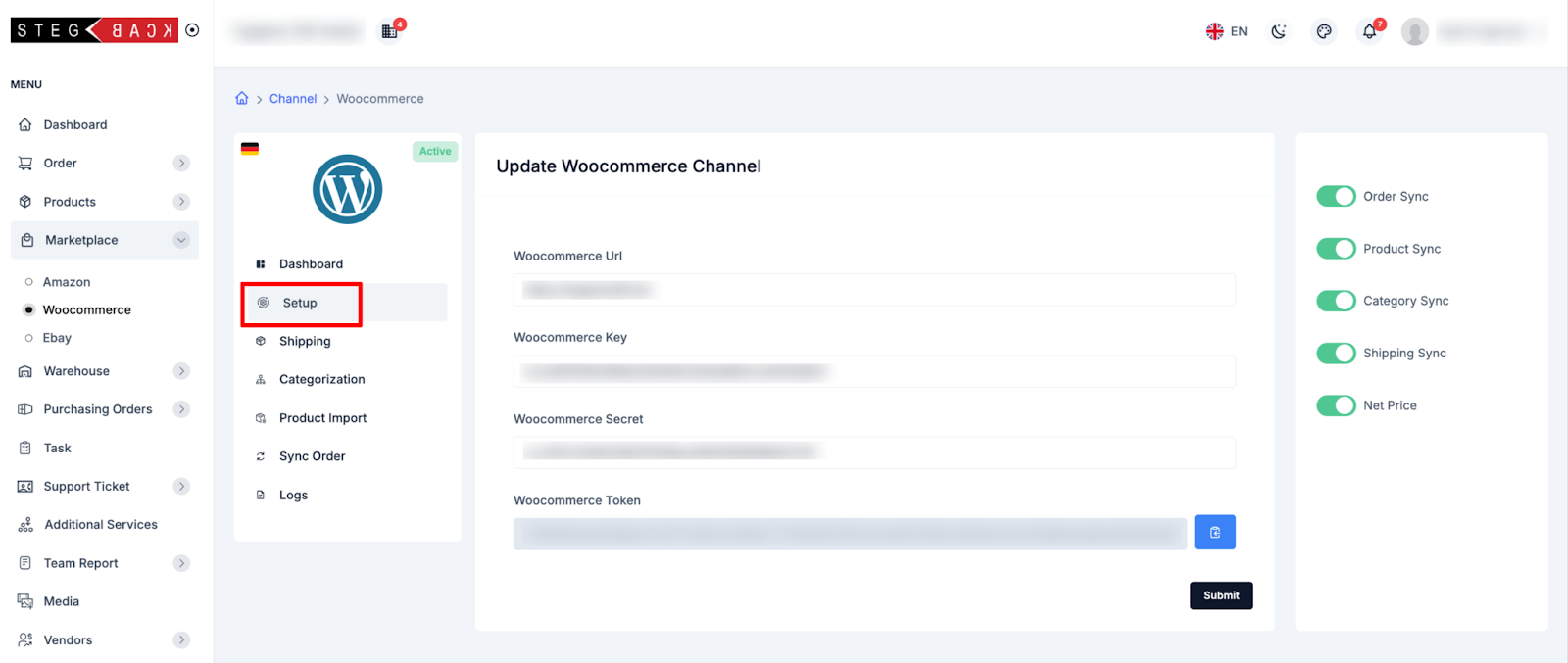Screen dimensions: 1568x663
Task: Click the WordPress channel logo
Action: click(347, 189)
